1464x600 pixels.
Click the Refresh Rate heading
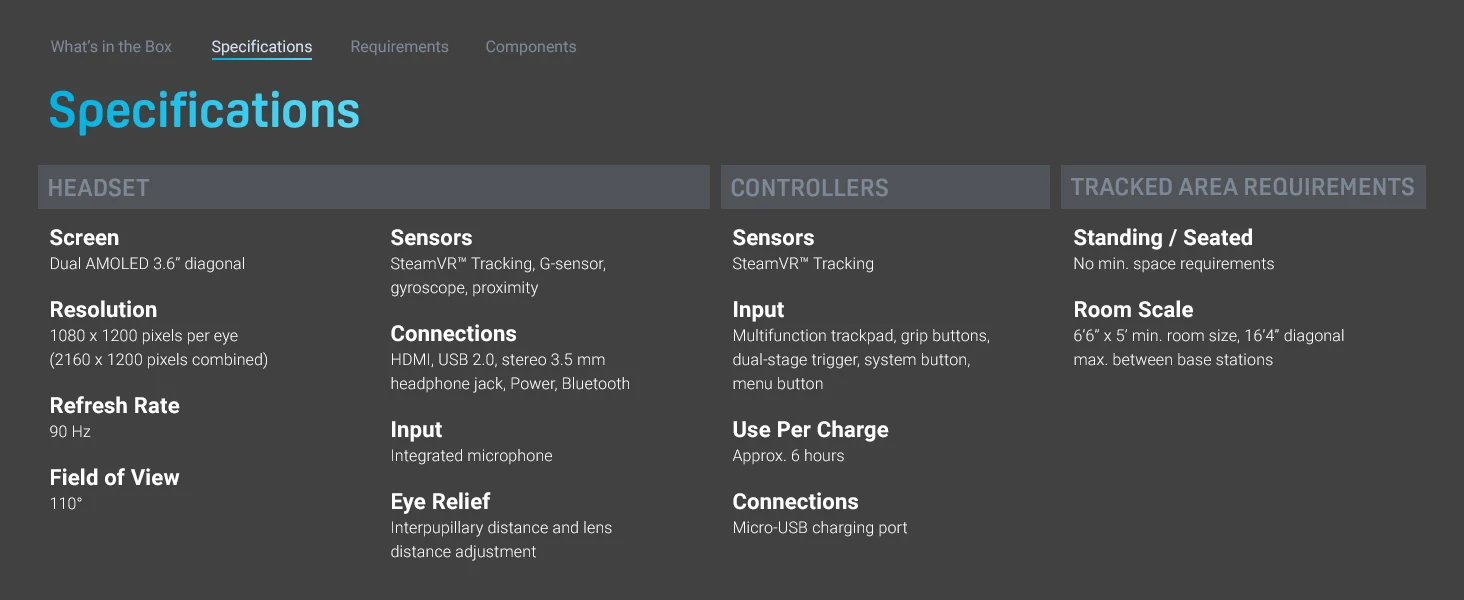[114, 406]
